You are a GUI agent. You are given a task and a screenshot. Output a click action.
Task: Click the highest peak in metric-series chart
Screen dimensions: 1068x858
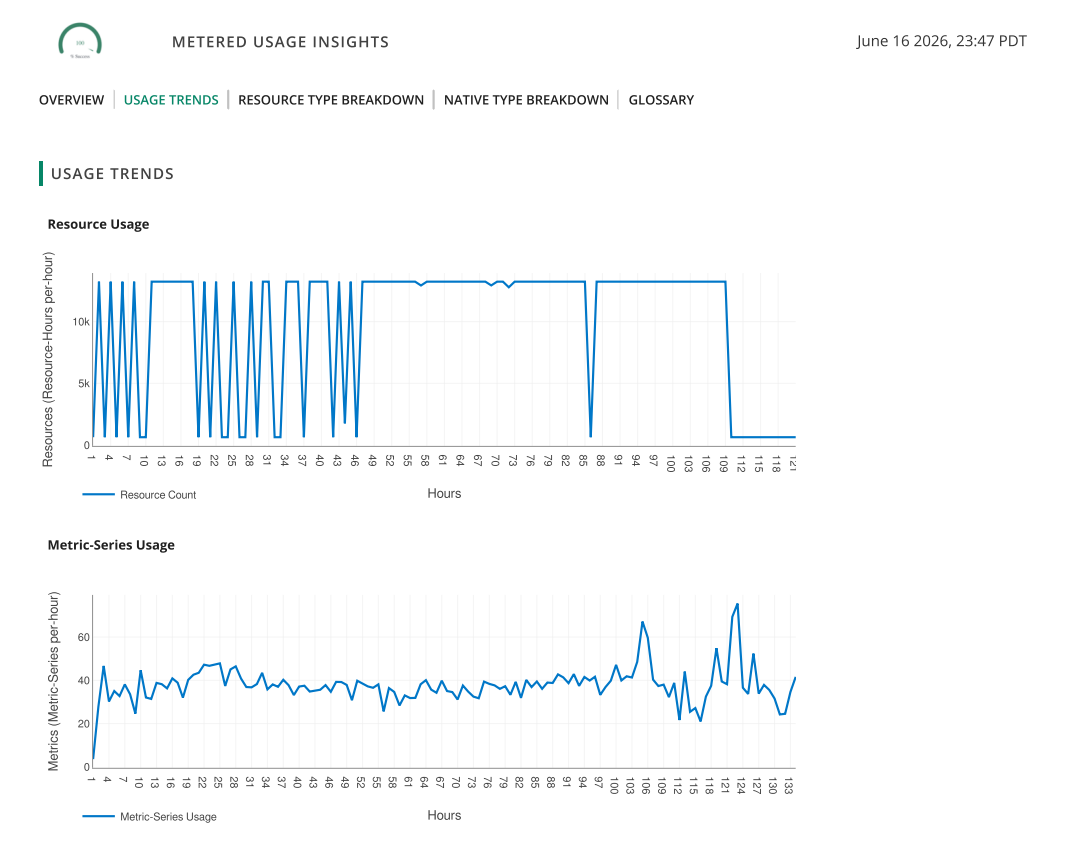tap(737, 604)
